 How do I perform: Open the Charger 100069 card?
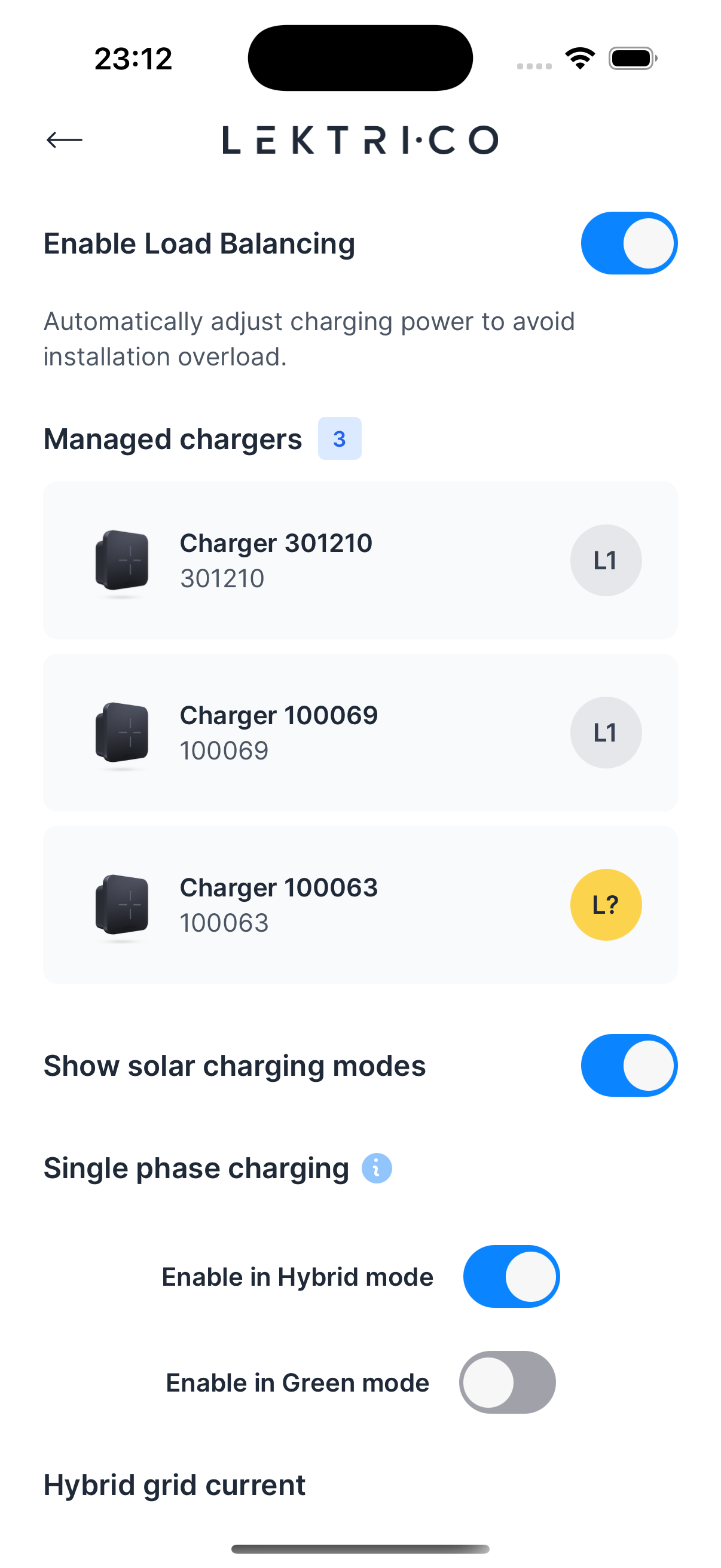tap(359, 732)
